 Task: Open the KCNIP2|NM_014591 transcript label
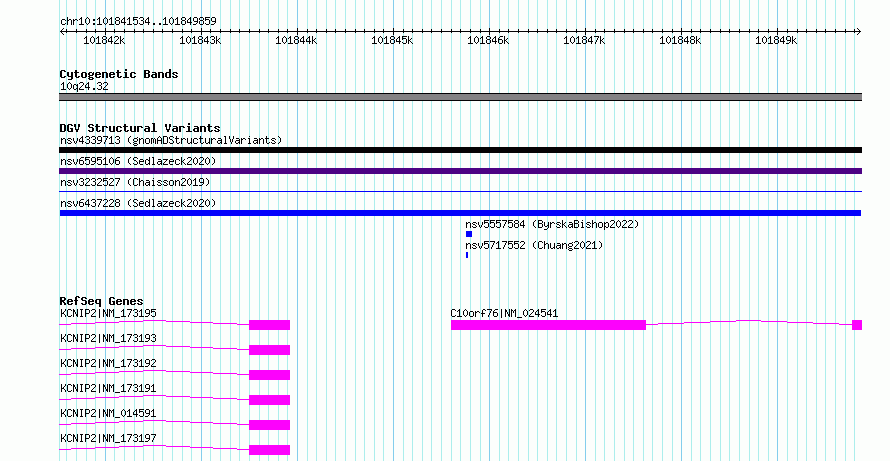click(x=108, y=413)
